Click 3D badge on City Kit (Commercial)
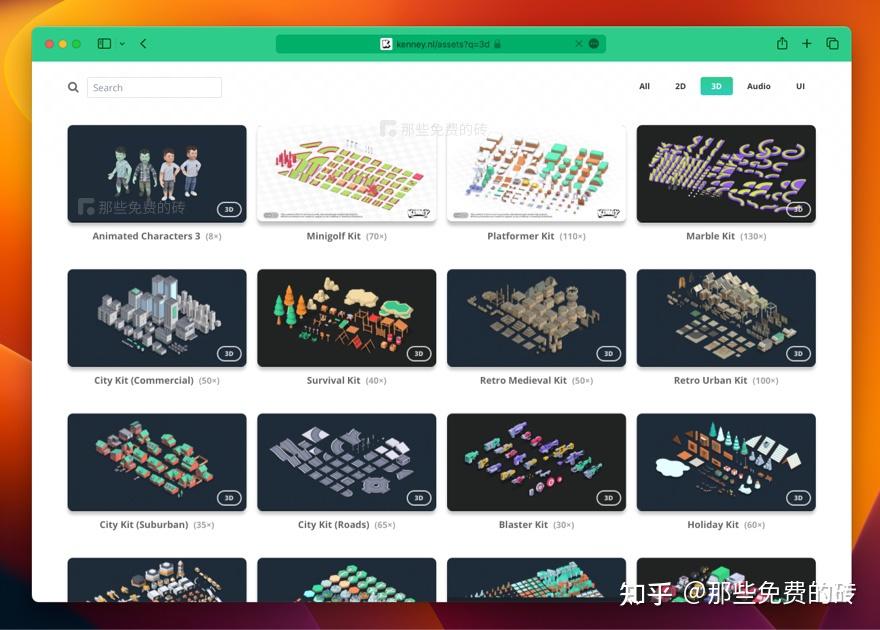This screenshot has width=880, height=630. [x=229, y=353]
